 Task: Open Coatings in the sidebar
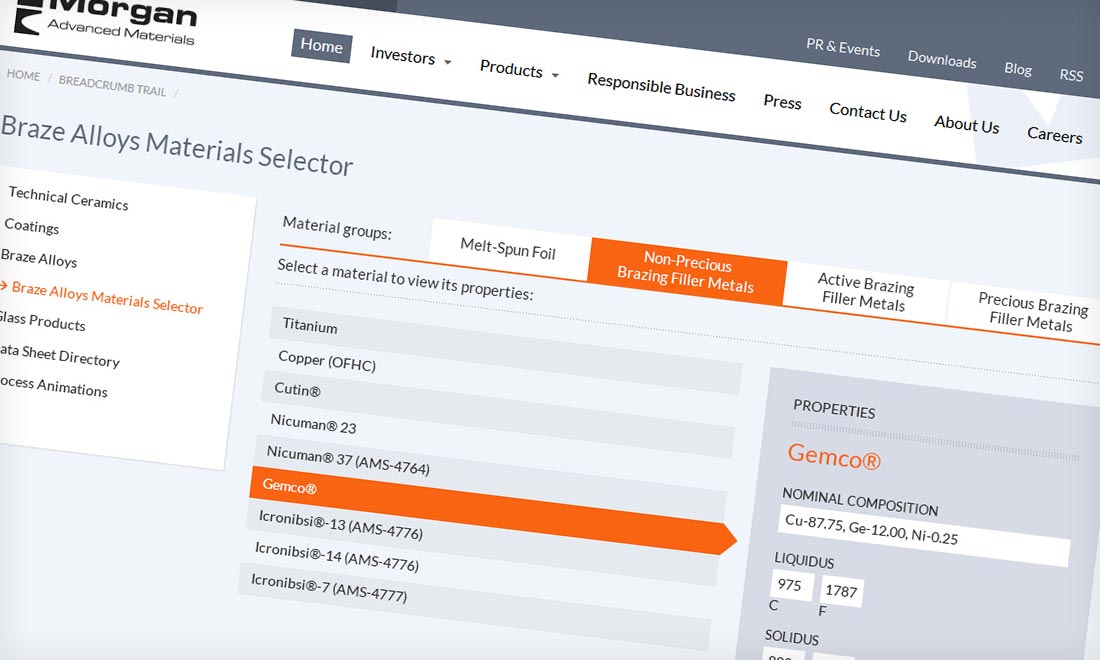32,227
